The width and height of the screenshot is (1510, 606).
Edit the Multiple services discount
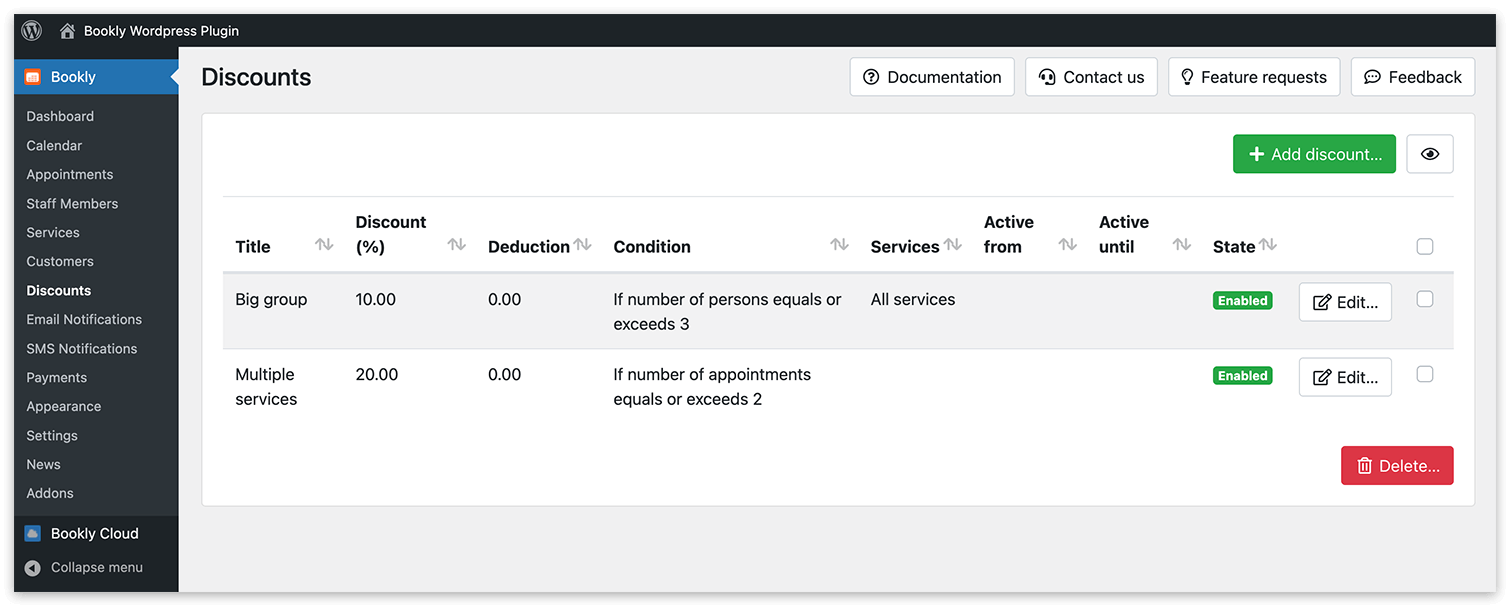[1345, 377]
